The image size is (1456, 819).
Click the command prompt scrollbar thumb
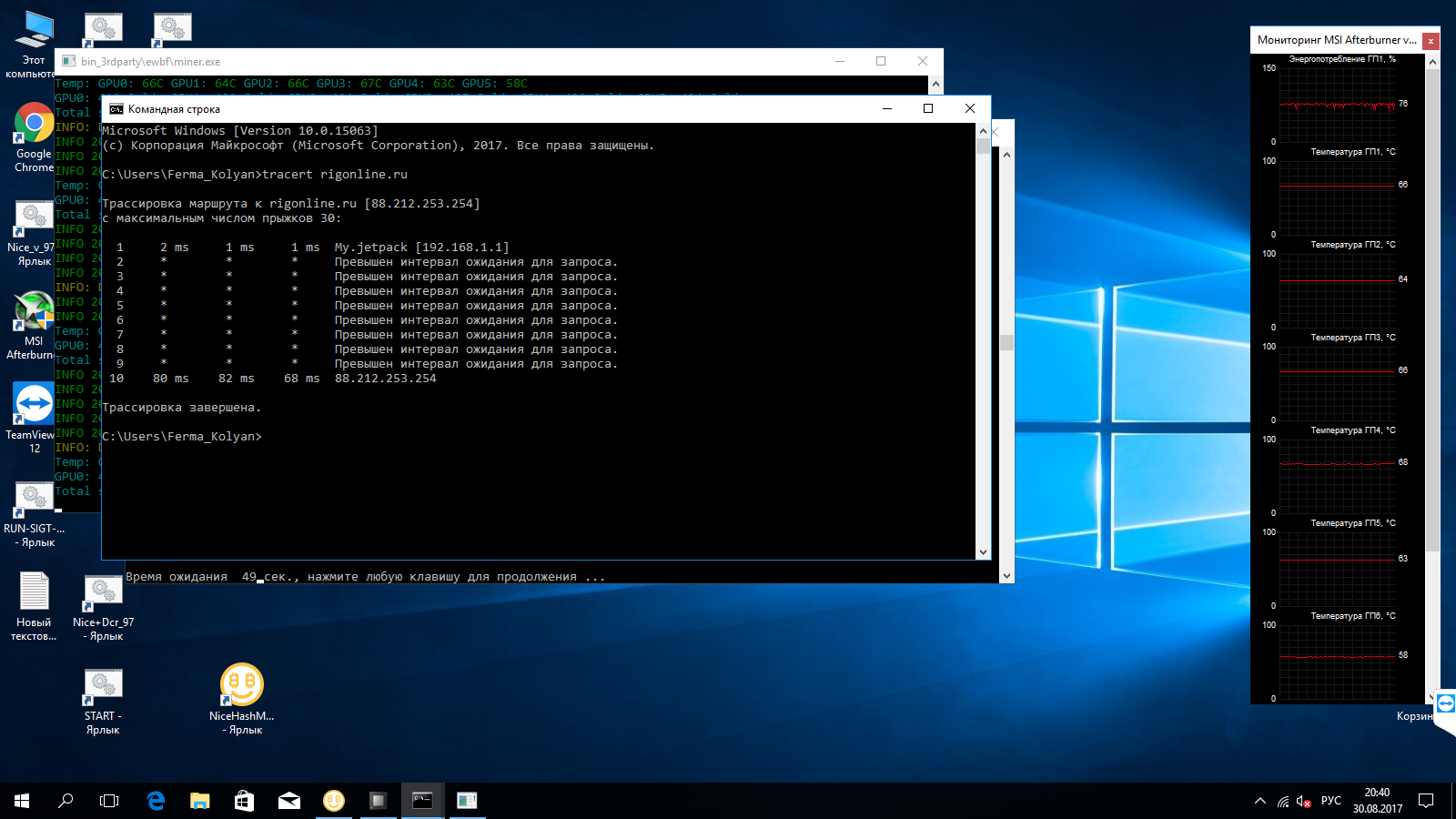point(983,146)
